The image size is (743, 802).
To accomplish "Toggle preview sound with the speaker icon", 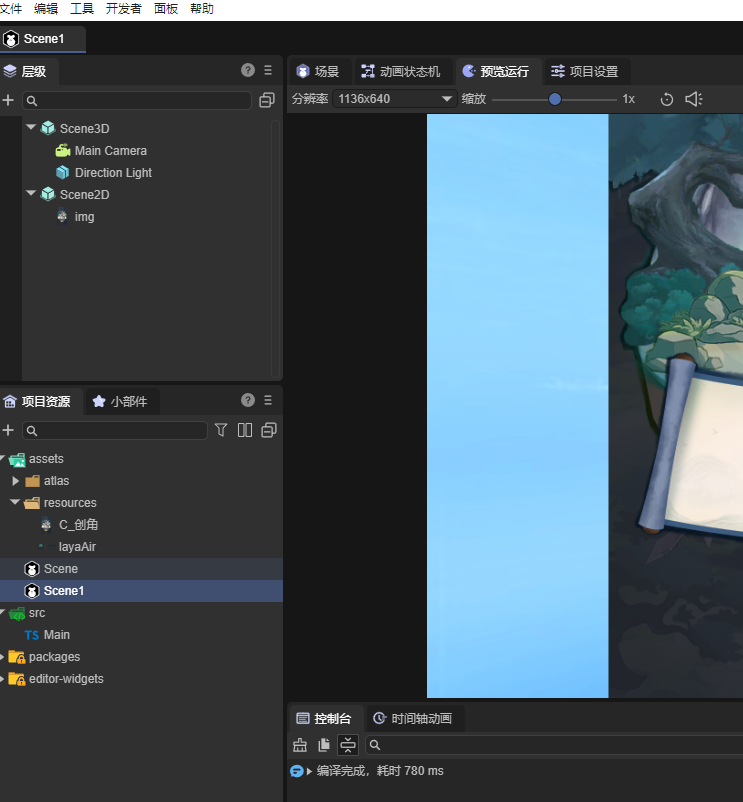I will (694, 99).
